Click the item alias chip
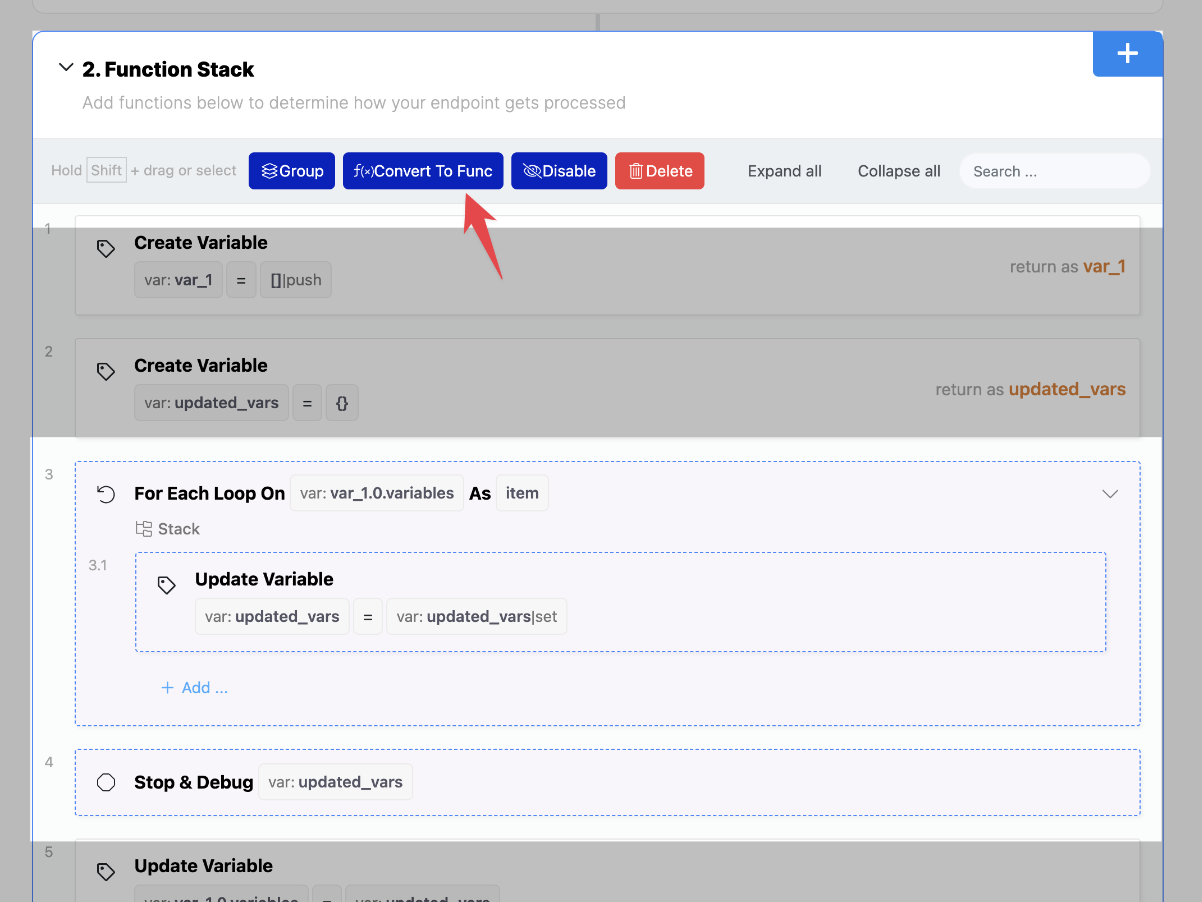Image resolution: width=1202 pixels, height=902 pixels. click(x=522, y=493)
